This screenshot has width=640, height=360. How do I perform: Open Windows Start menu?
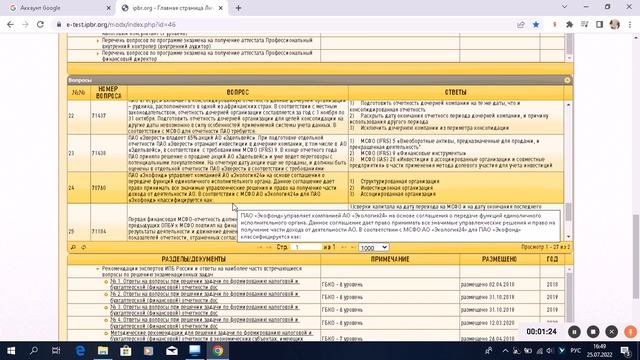pyautogui.click(x=11, y=351)
